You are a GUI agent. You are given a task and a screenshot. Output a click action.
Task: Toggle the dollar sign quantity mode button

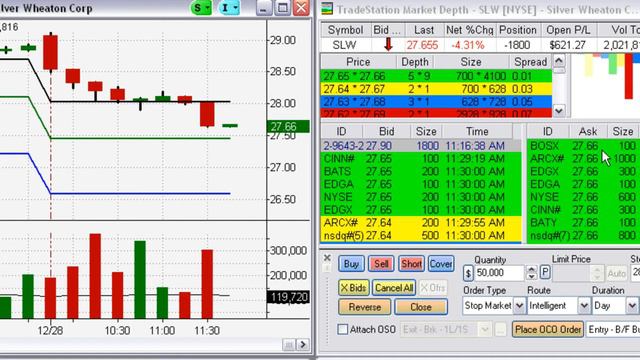(x=468, y=273)
